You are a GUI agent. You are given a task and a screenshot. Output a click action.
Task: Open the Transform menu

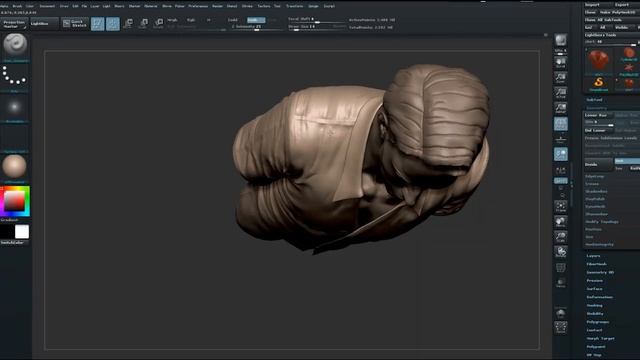click(294, 6)
